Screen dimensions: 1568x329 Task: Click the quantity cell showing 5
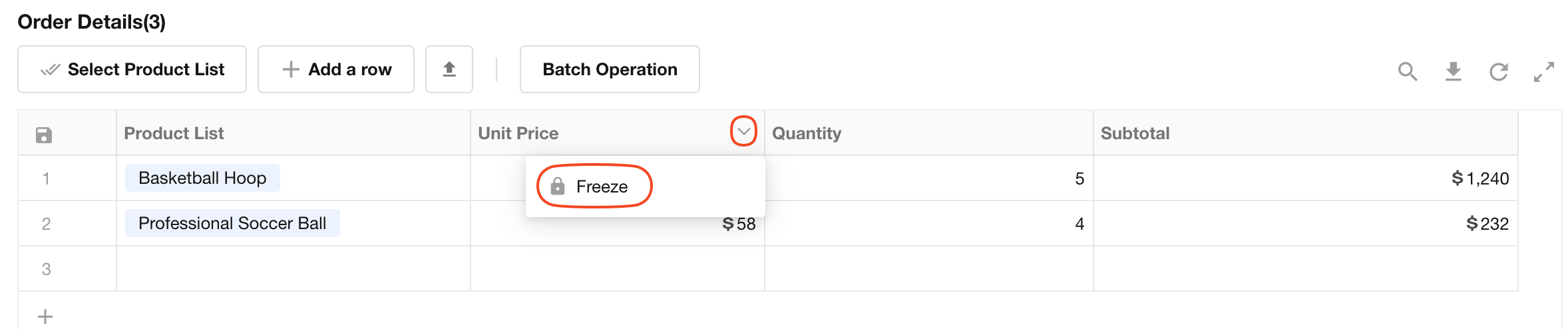(x=928, y=178)
